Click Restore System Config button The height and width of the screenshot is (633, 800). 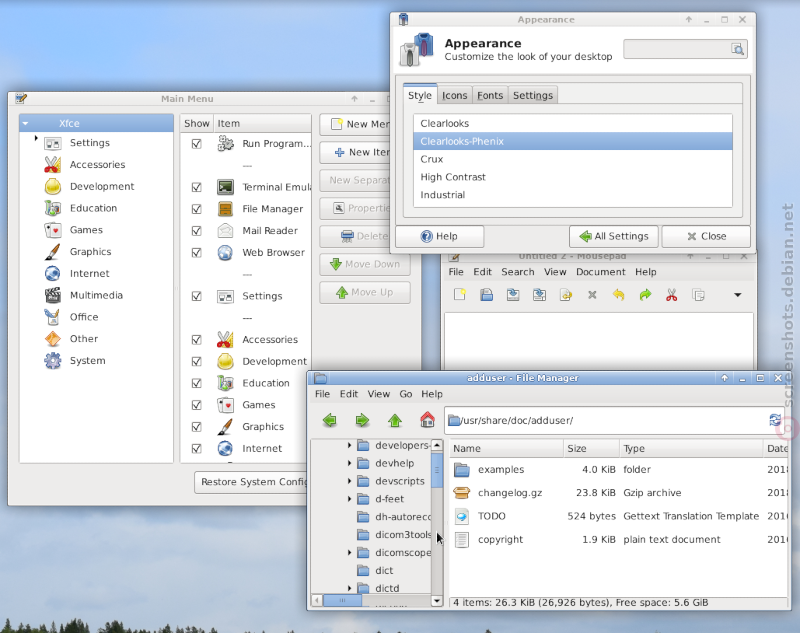(x=251, y=482)
